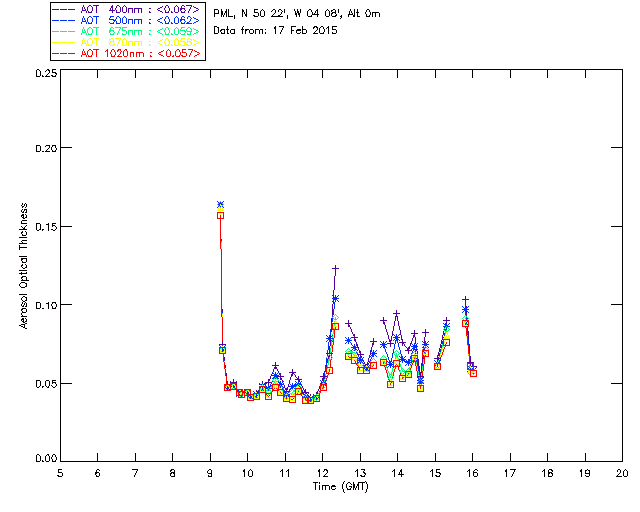Screen dimensions: 640x512
Task: Click the x-axis tick label 12
Action: point(322,473)
